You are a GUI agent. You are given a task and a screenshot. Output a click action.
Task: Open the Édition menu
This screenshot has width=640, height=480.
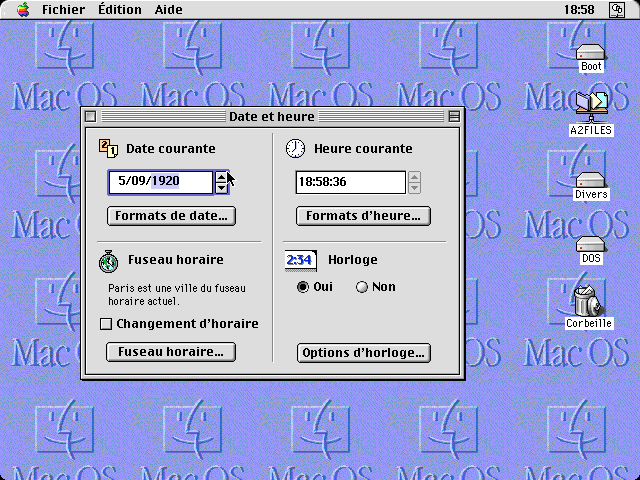[x=120, y=9]
